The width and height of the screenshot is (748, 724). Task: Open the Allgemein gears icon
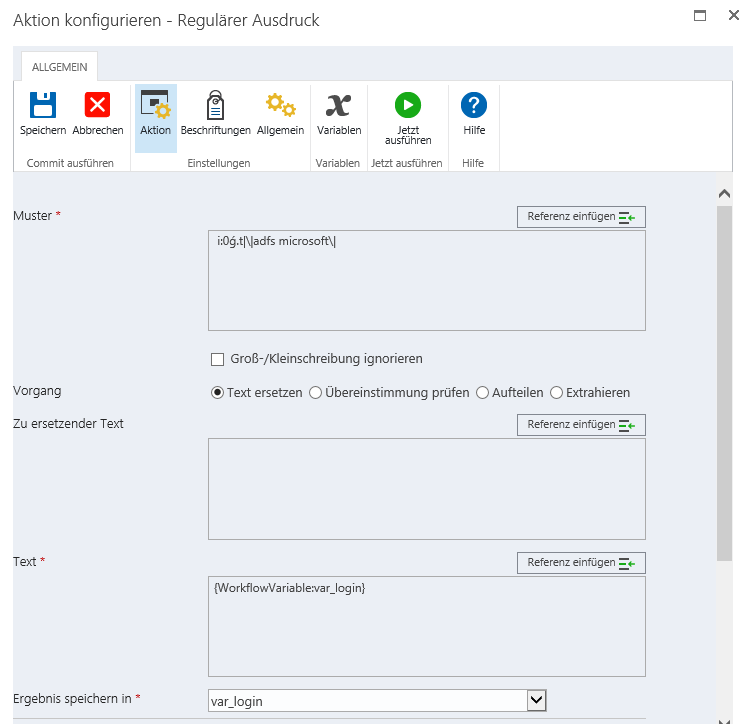[x=280, y=104]
